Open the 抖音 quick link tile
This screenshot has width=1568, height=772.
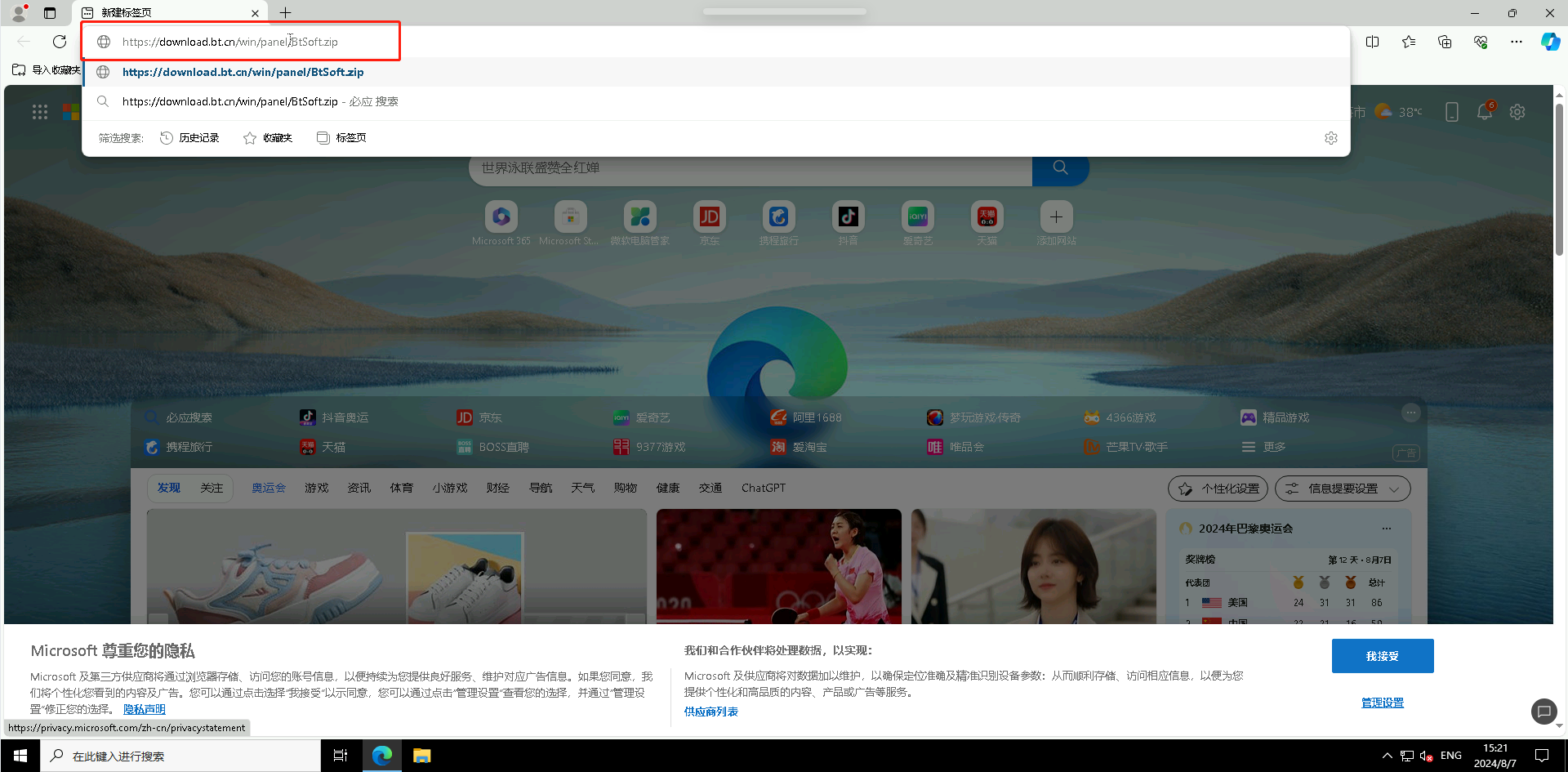[849, 223]
